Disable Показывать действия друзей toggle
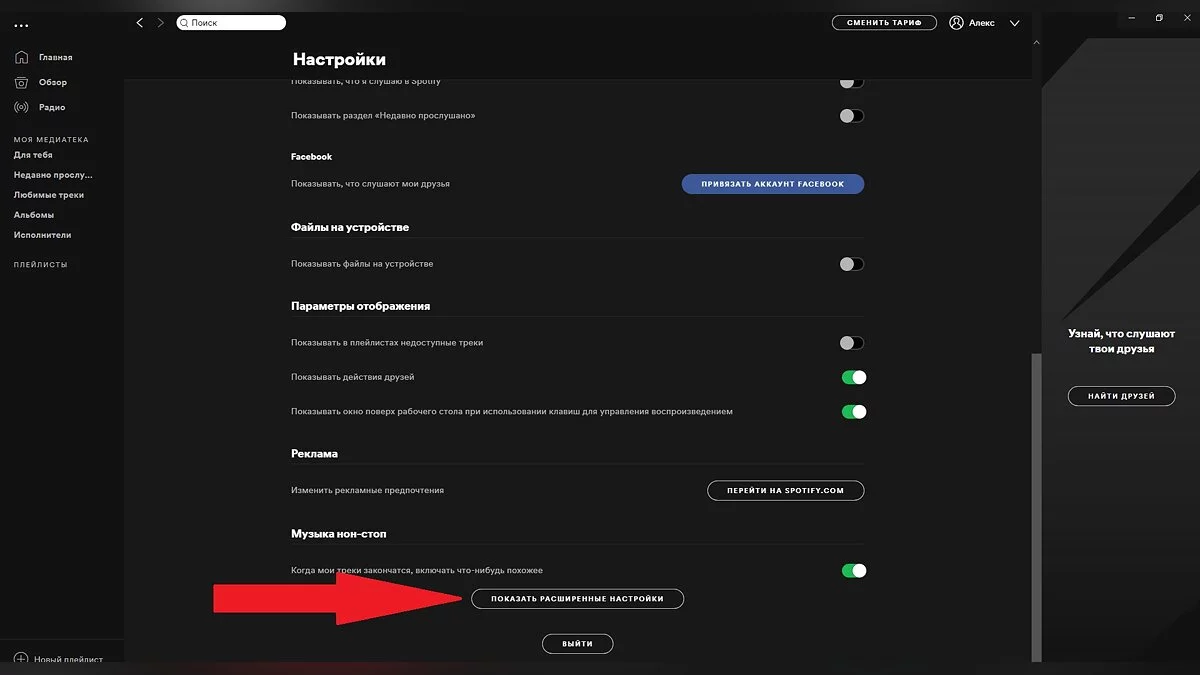 point(853,377)
